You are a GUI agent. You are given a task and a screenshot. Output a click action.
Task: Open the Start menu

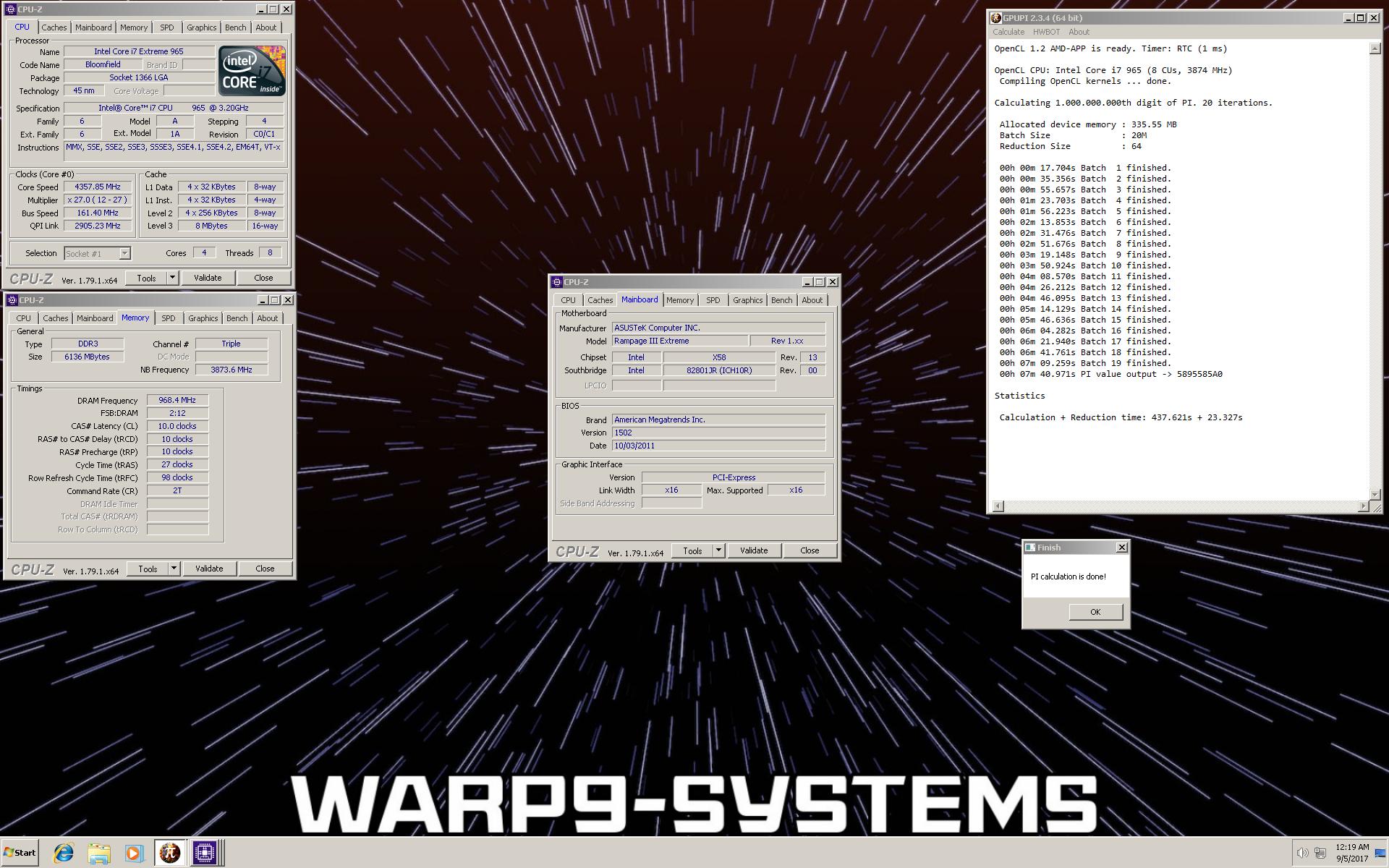click(20, 853)
